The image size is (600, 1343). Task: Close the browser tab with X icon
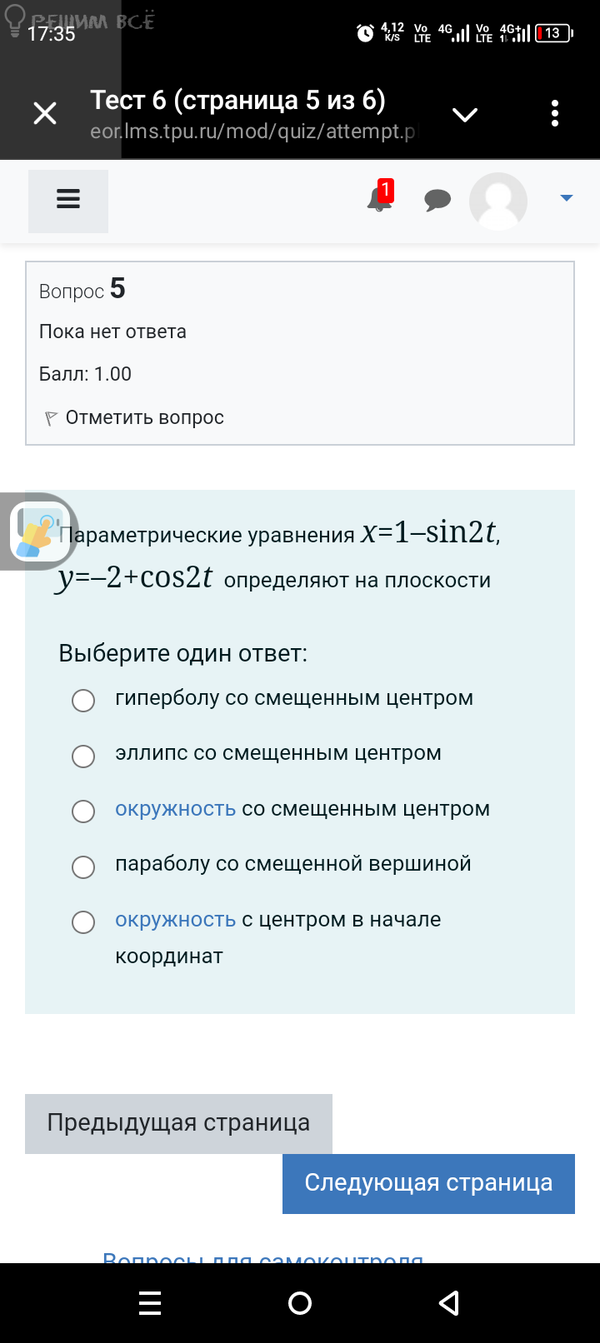[45, 114]
